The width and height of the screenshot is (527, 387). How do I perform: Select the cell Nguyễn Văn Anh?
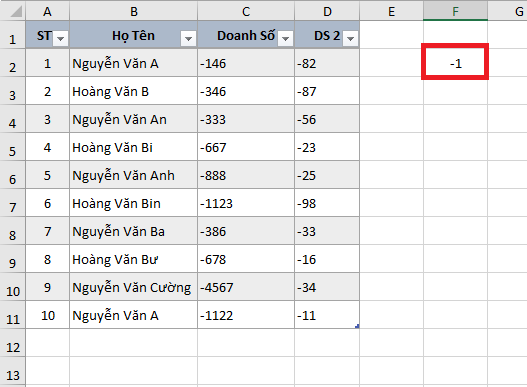click(x=133, y=175)
